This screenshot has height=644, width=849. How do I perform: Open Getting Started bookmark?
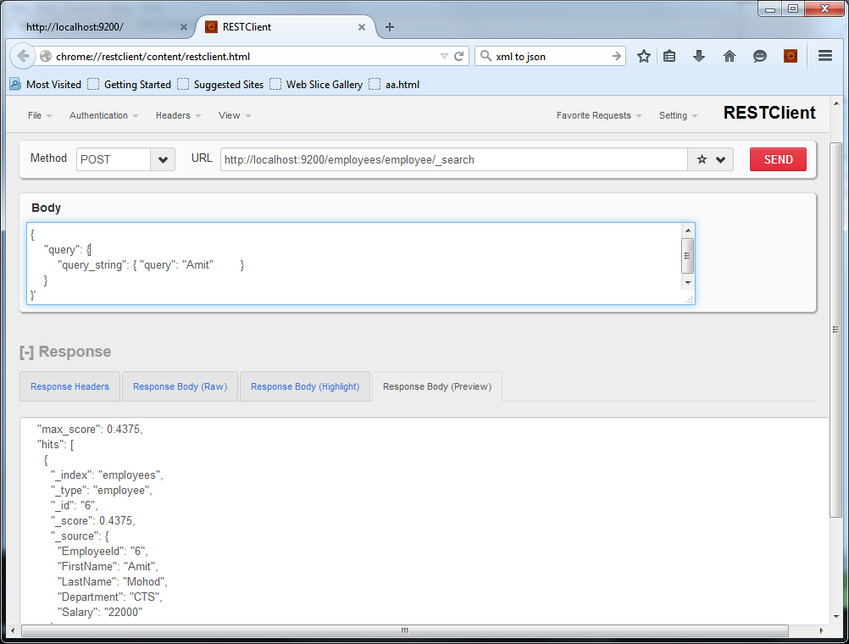click(x=129, y=84)
